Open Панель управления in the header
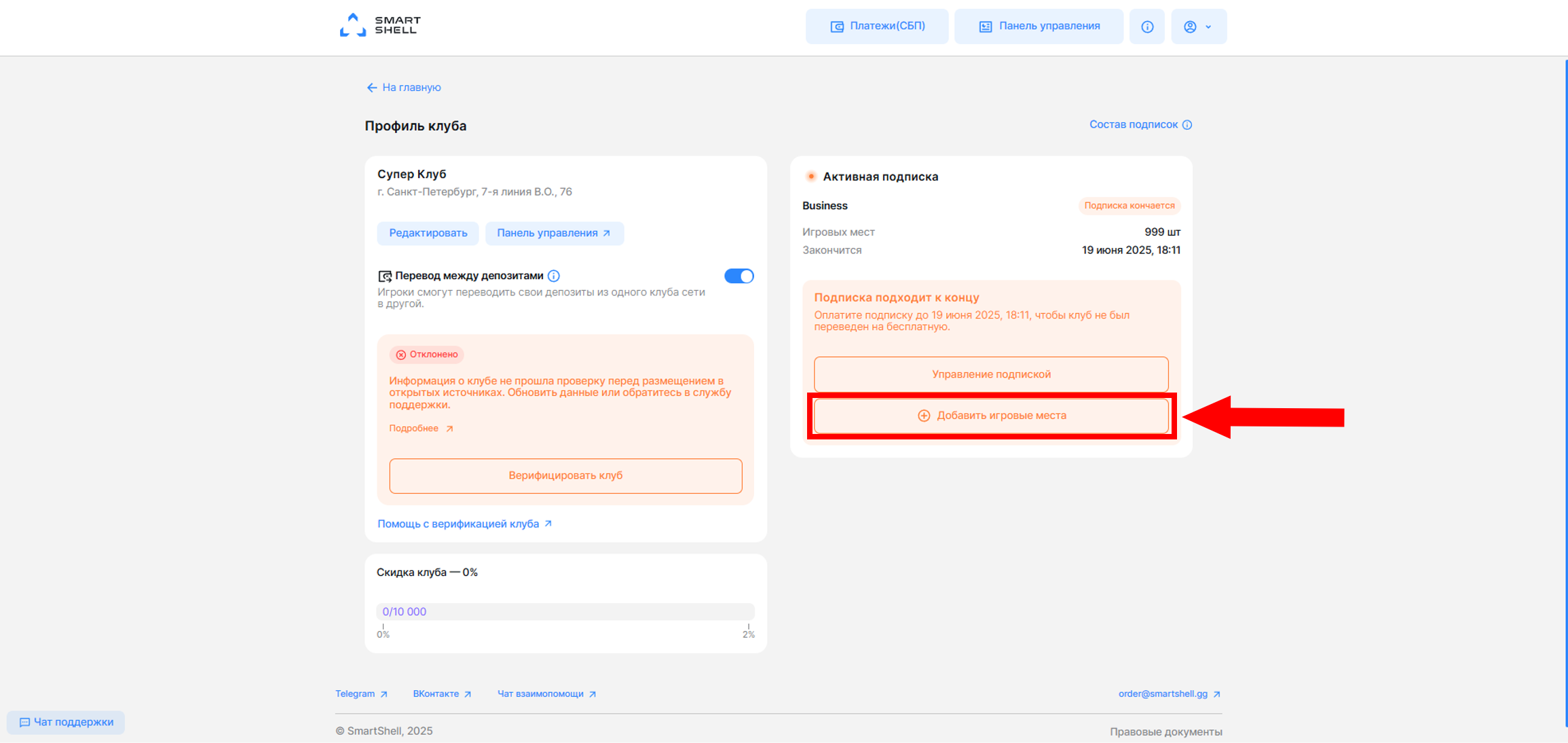The image size is (1568, 743). point(1039,26)
